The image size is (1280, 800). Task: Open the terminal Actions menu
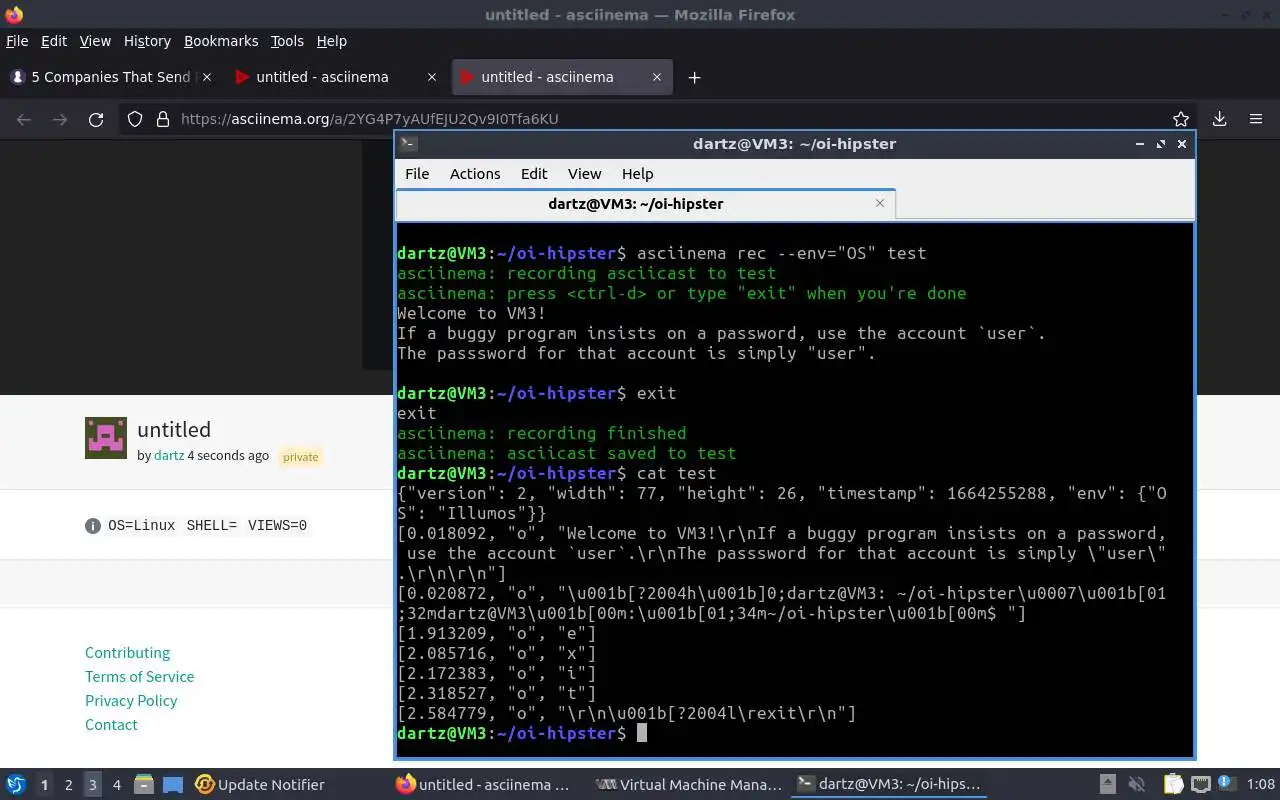pyautogui.click(x=475, y=173)
